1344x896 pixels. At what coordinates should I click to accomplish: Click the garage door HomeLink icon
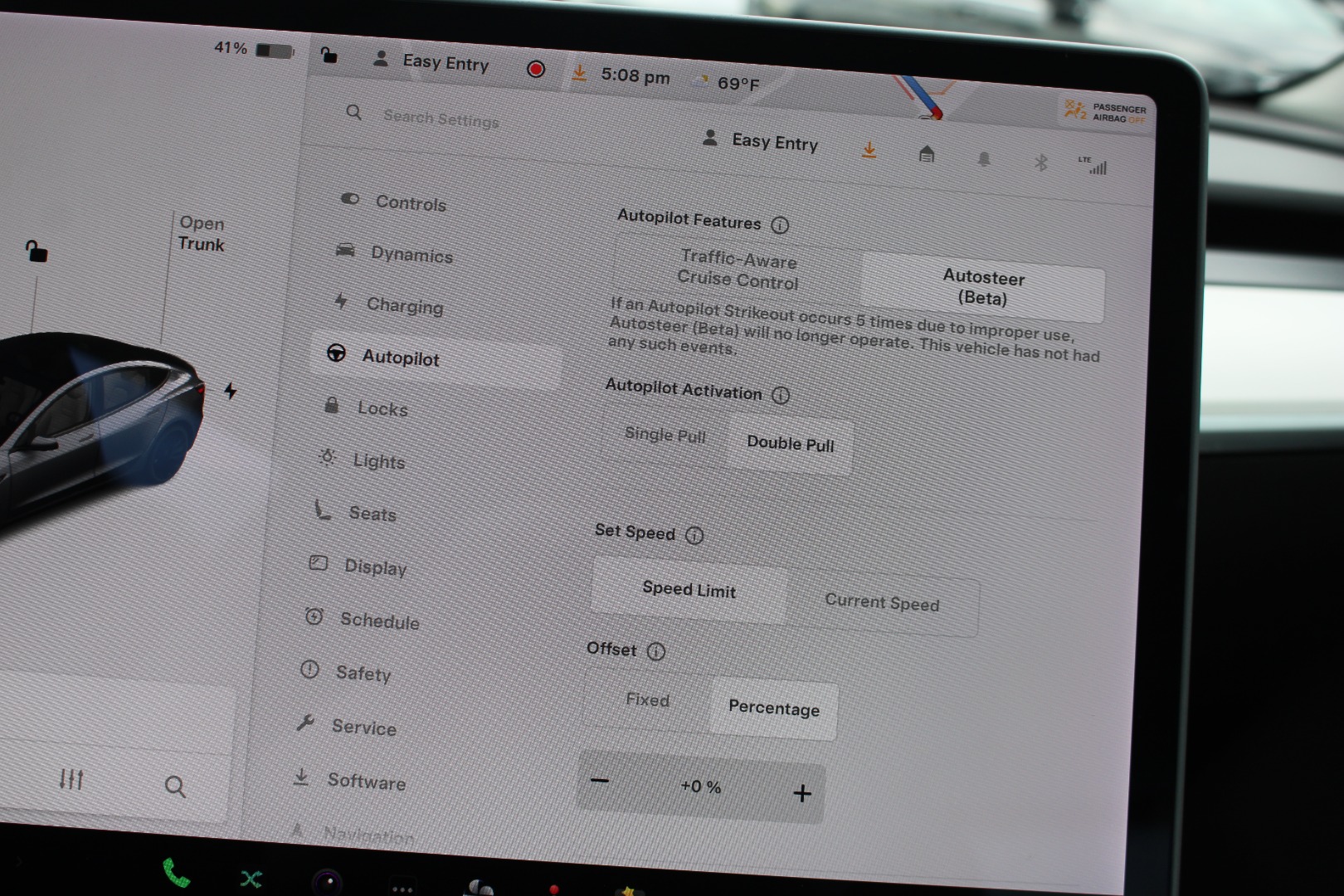[927, 154]
